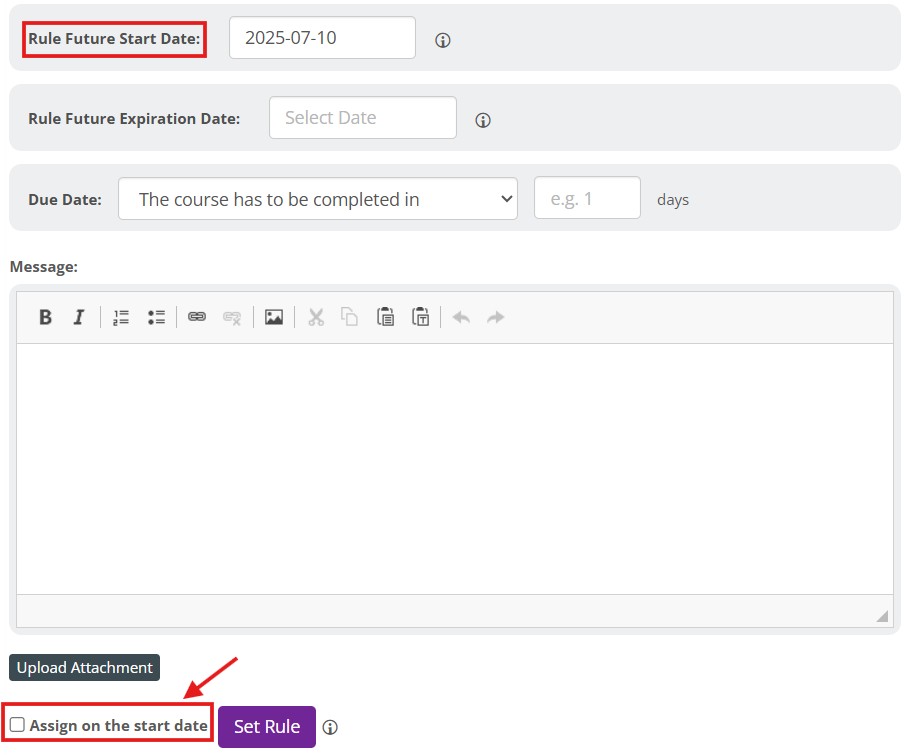
Task: Redo the last edit
Action: pyautogui.click(x=496, y=317)
